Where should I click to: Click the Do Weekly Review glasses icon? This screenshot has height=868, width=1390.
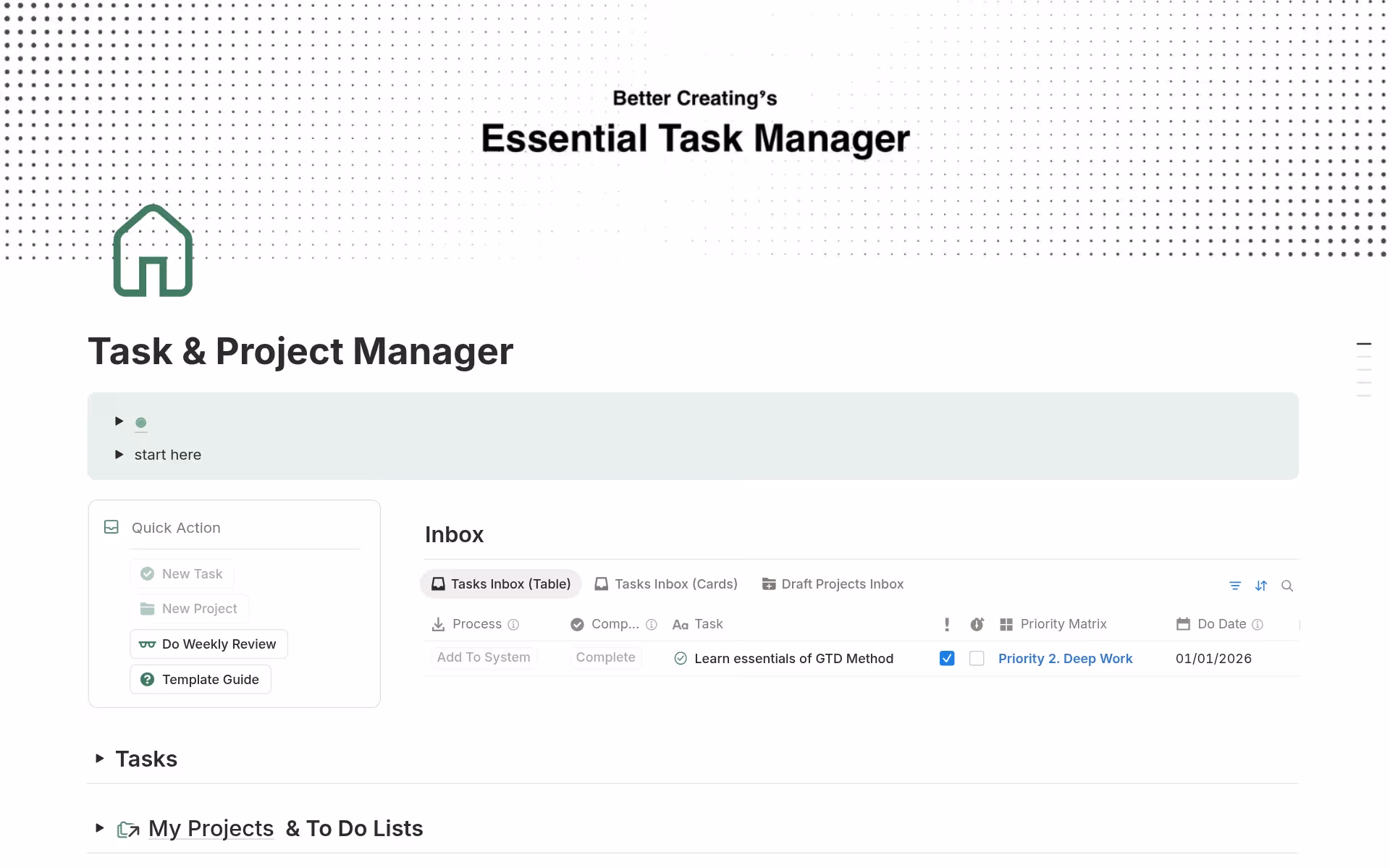[x=147, y=644]
